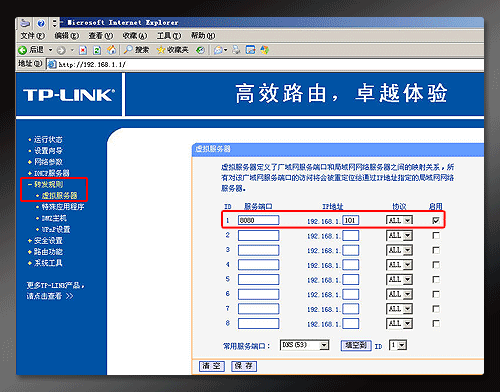The width and height of the screenshot is (500, 392).
Task: Check the enable checkbox for row 5
Action: (x=436, y=279)
